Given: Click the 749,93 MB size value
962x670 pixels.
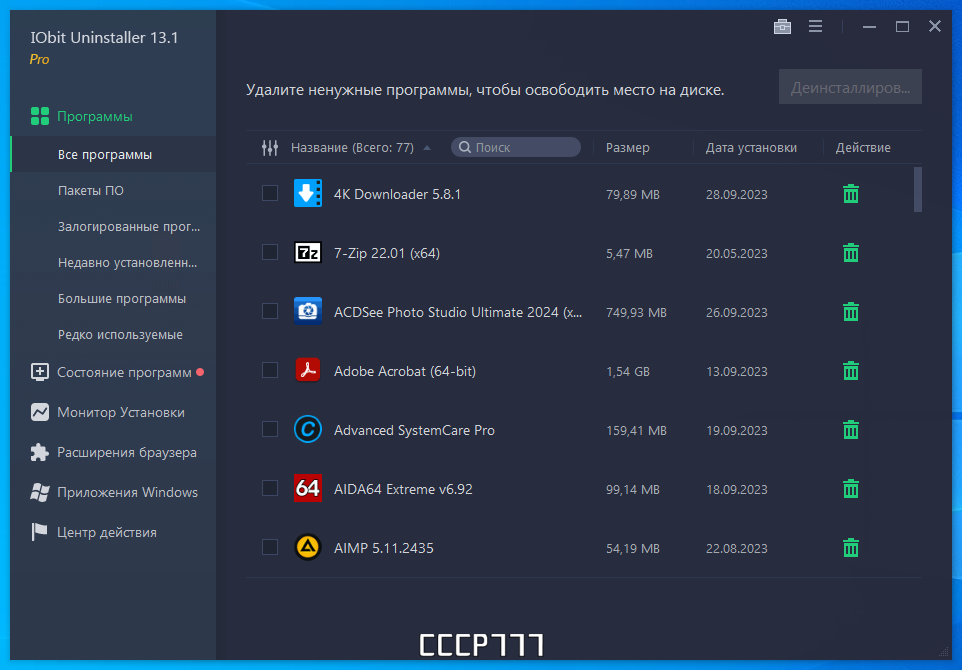Looking at the screenshot, I should click(636, 312).
